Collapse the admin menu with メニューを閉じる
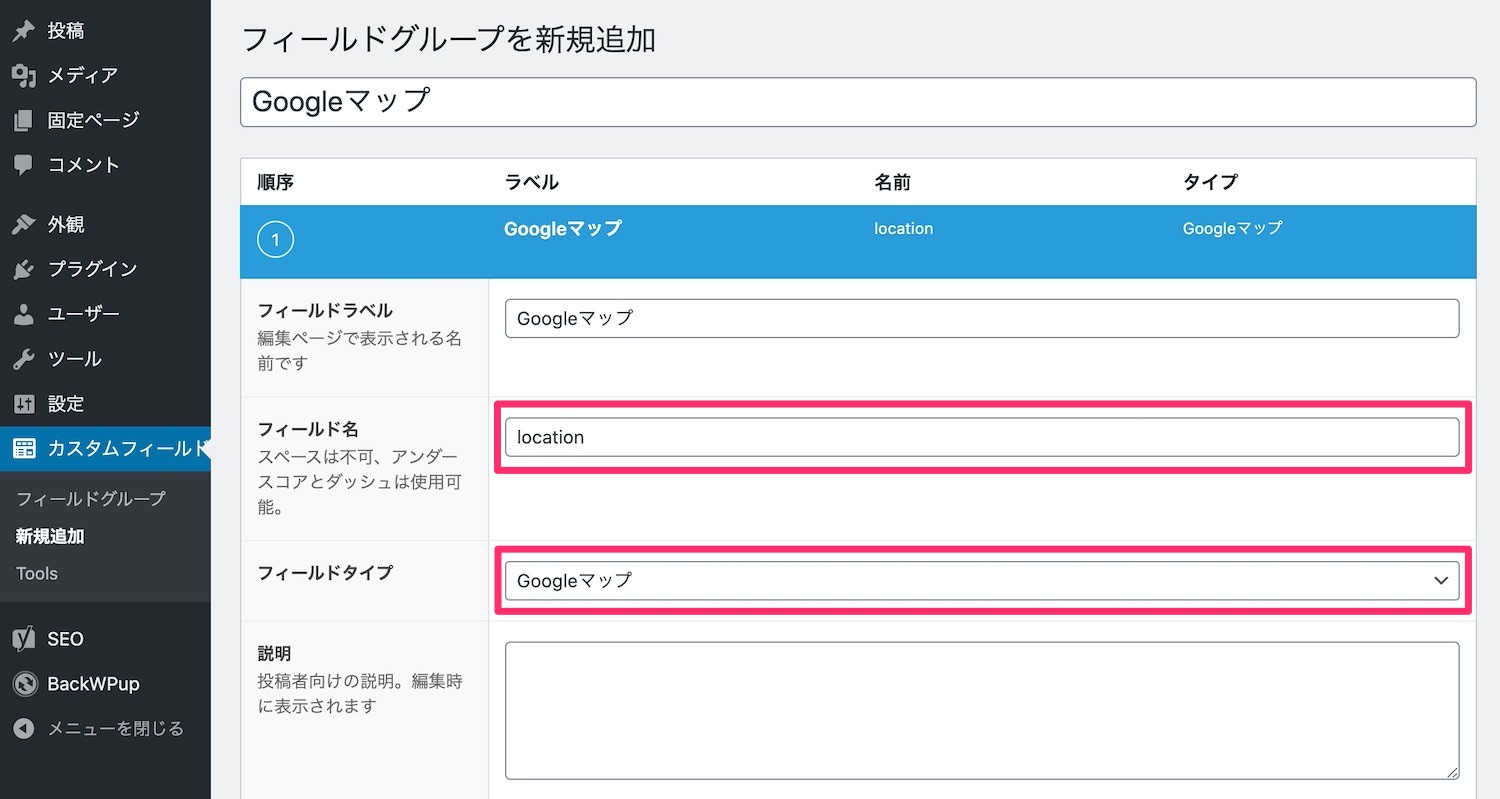This screenshot has height=799, width=1500. pyautogui.click(x=100, y=728)
